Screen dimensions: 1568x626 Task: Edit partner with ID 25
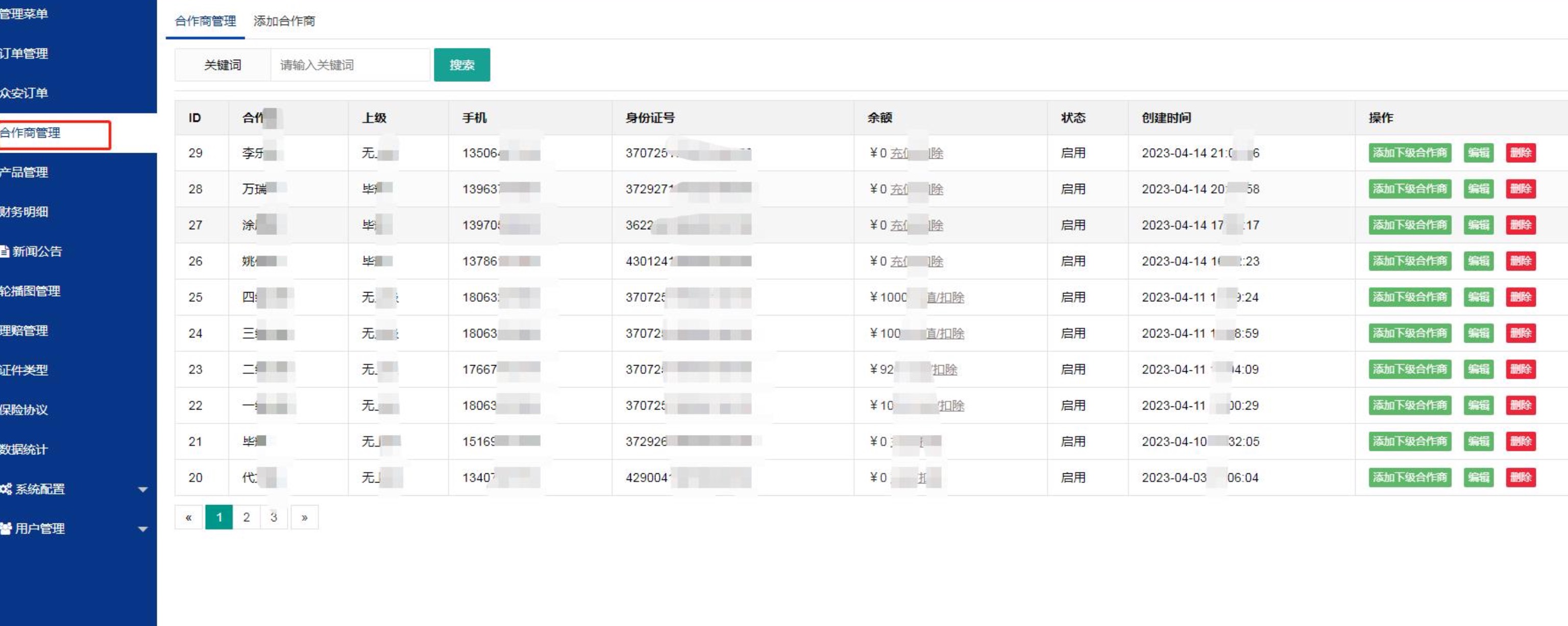(x=1479, y=297)
